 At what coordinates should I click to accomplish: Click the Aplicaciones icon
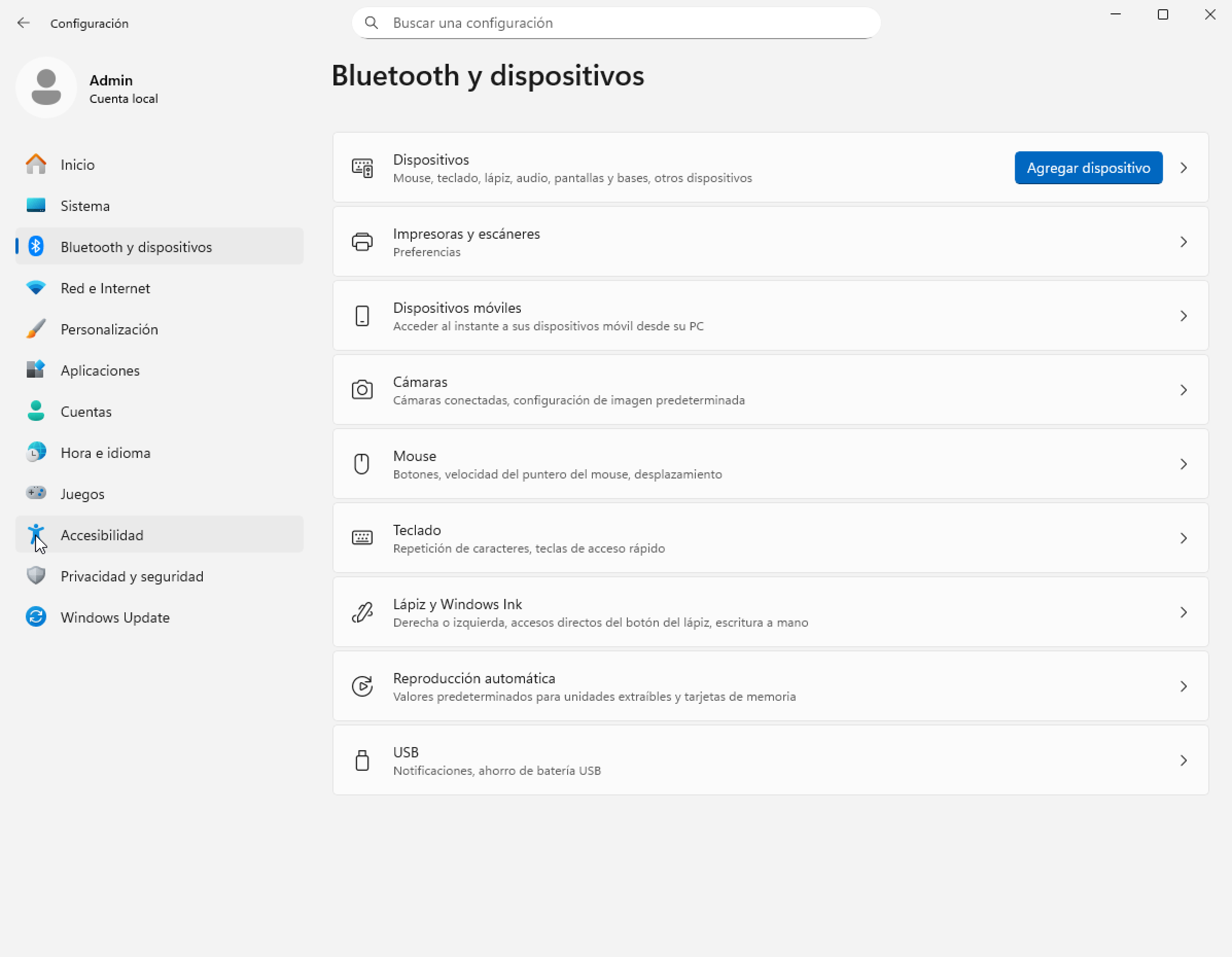tap(36, 370)
